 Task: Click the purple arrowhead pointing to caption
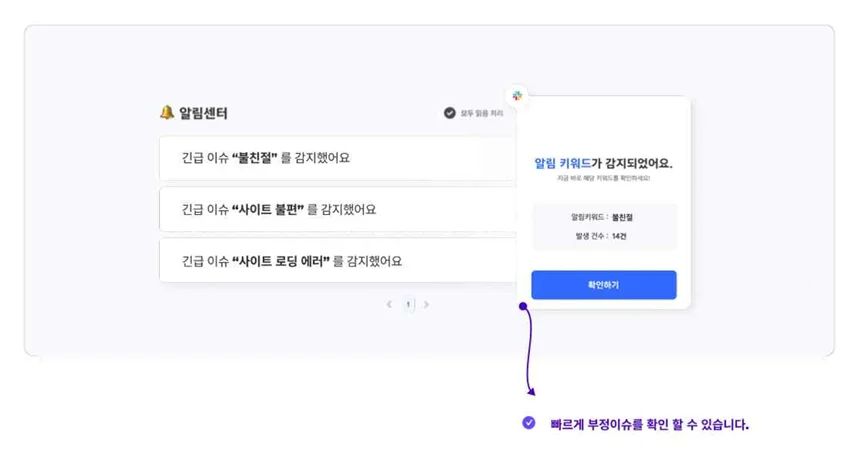pos(531,391)
